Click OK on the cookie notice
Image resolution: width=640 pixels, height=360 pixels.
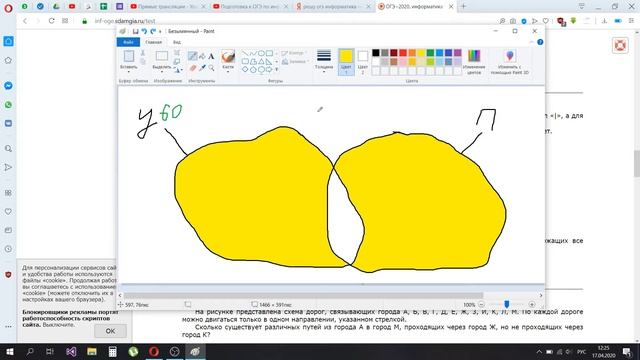click(x=110, y=331)
